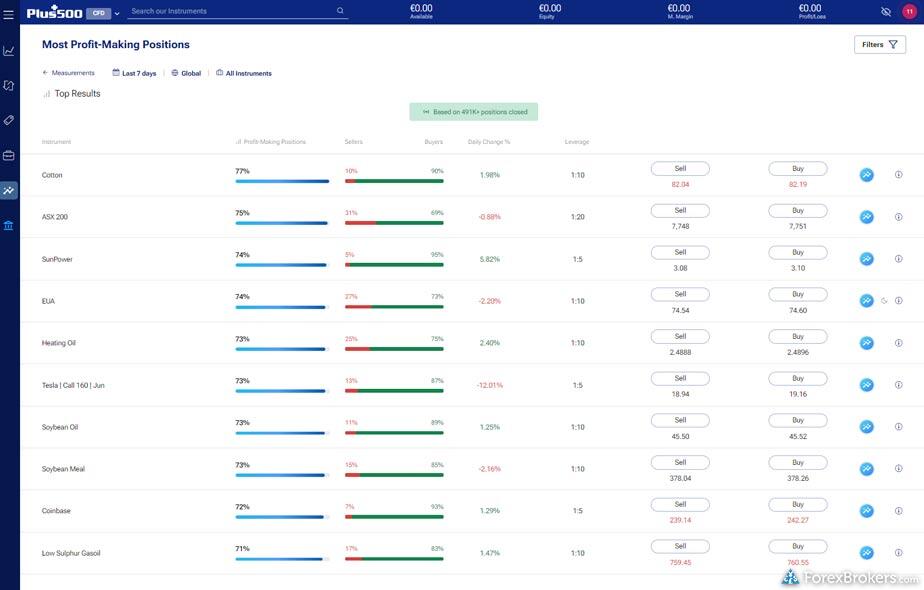The height and width of the screenshot is (590, 924).
Task: Click the blue insights icon for Cotton
Action: 866,175
